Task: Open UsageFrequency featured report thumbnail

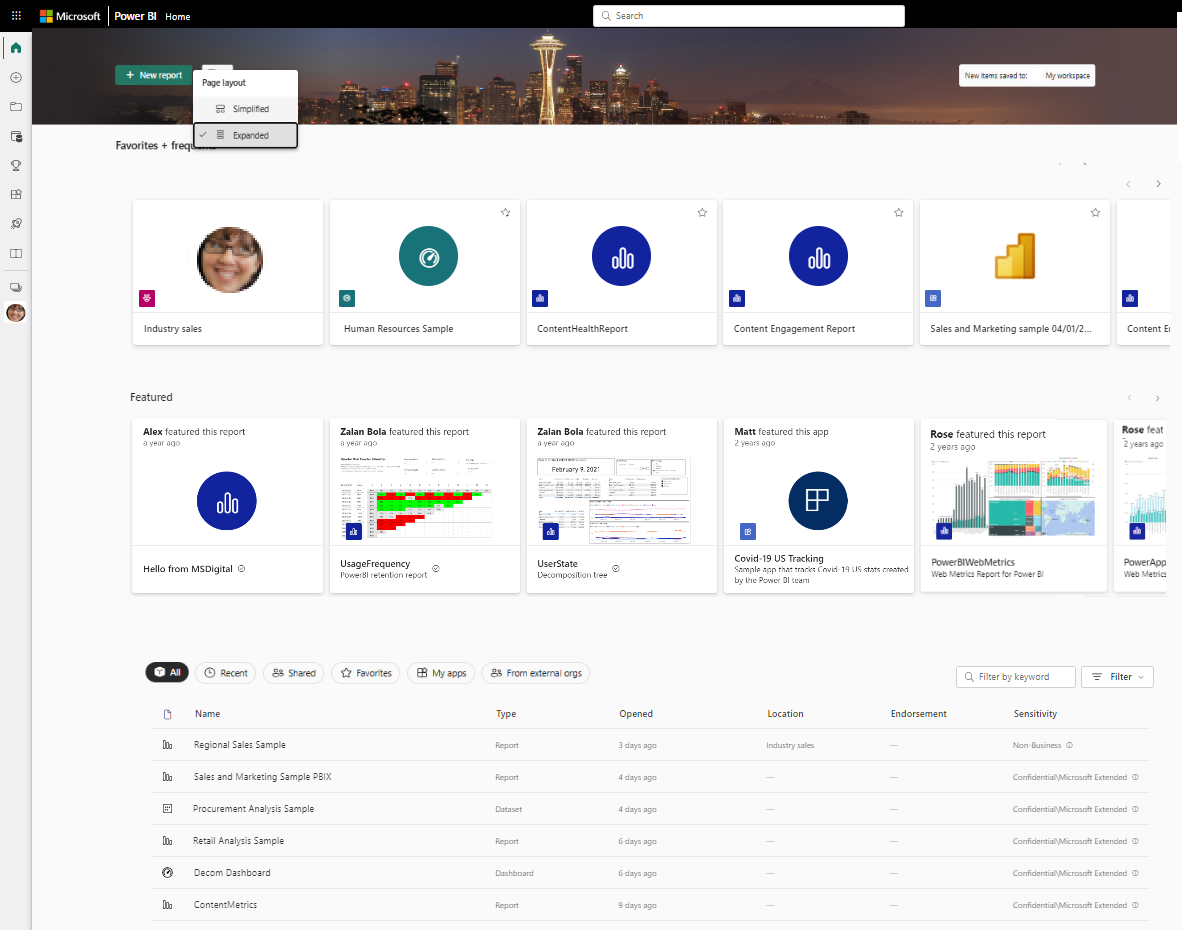Action: point(415,497)
